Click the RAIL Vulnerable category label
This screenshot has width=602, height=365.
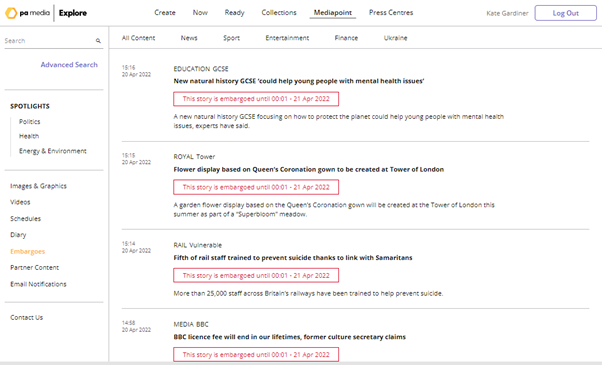click(198, 245)
